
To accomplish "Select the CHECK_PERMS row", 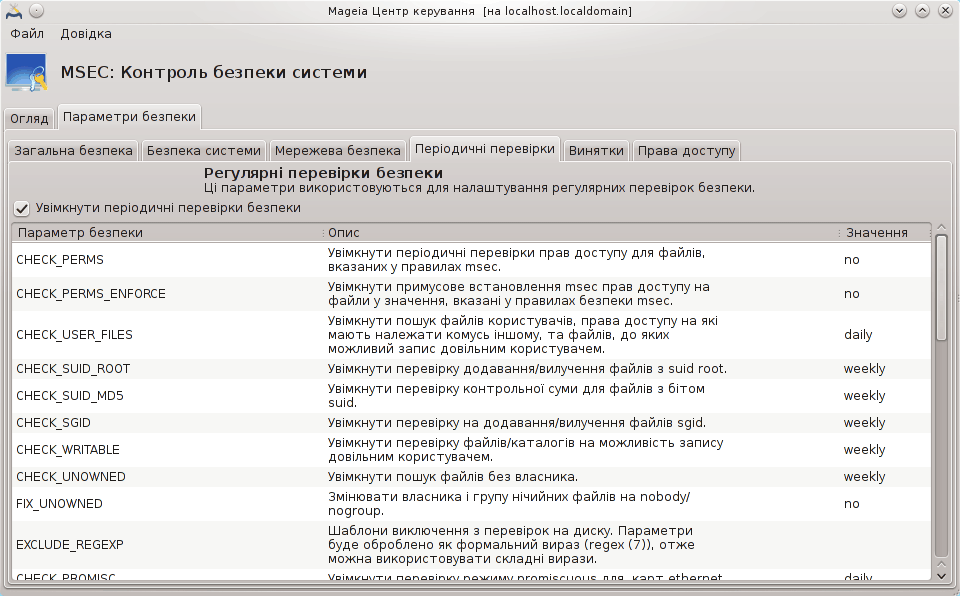I will (471, 260).
